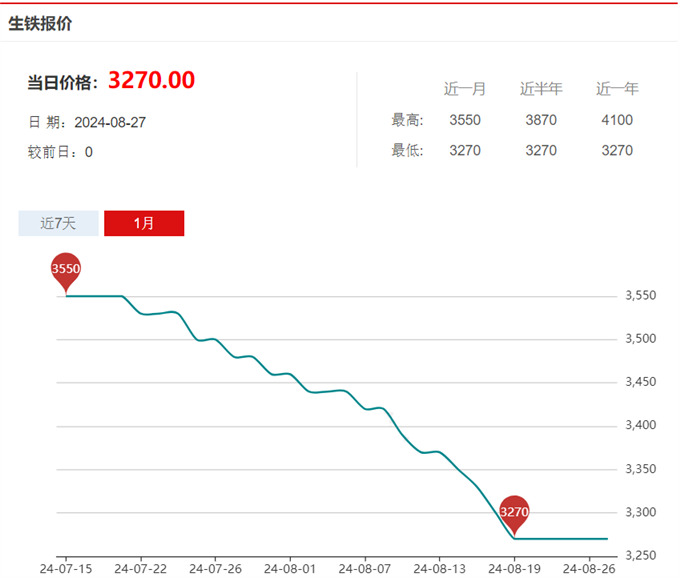This screenshot has width=680, height=577.
Task: Click the 24-08-26 x-axis date label
Action: (589, 567)
